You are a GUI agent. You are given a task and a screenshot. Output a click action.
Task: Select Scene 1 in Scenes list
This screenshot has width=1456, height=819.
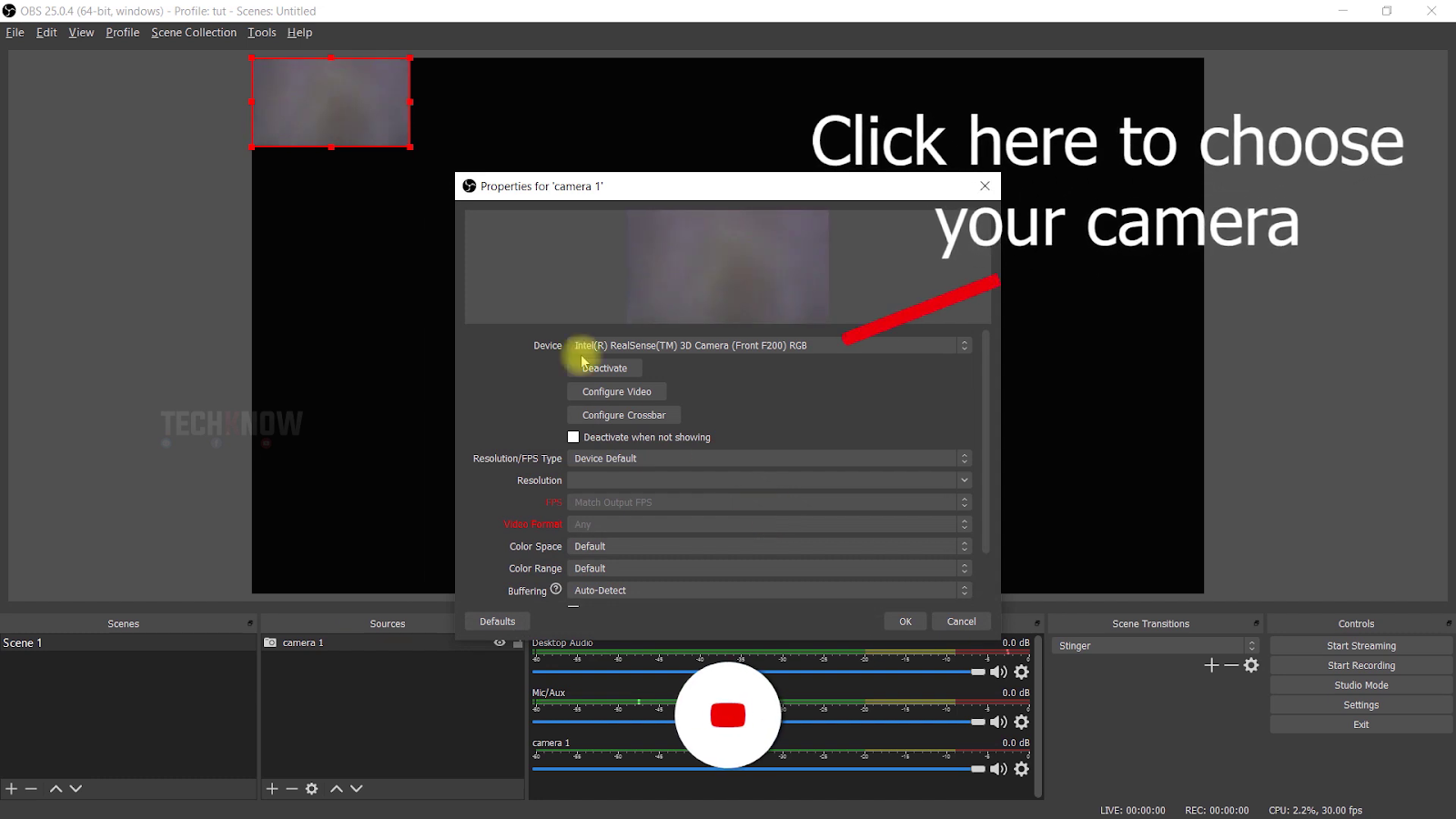pos(128,642)
